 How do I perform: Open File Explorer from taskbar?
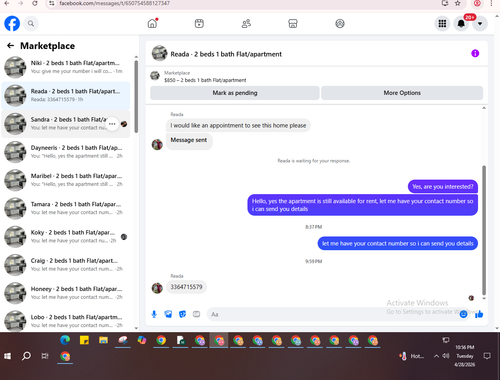[x=103, y=340]
